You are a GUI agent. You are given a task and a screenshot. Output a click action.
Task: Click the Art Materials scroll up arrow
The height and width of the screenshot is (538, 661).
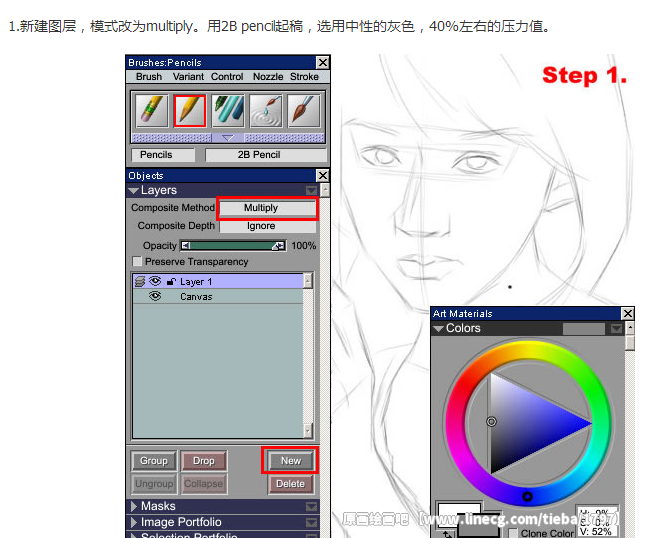coord(630,328)
